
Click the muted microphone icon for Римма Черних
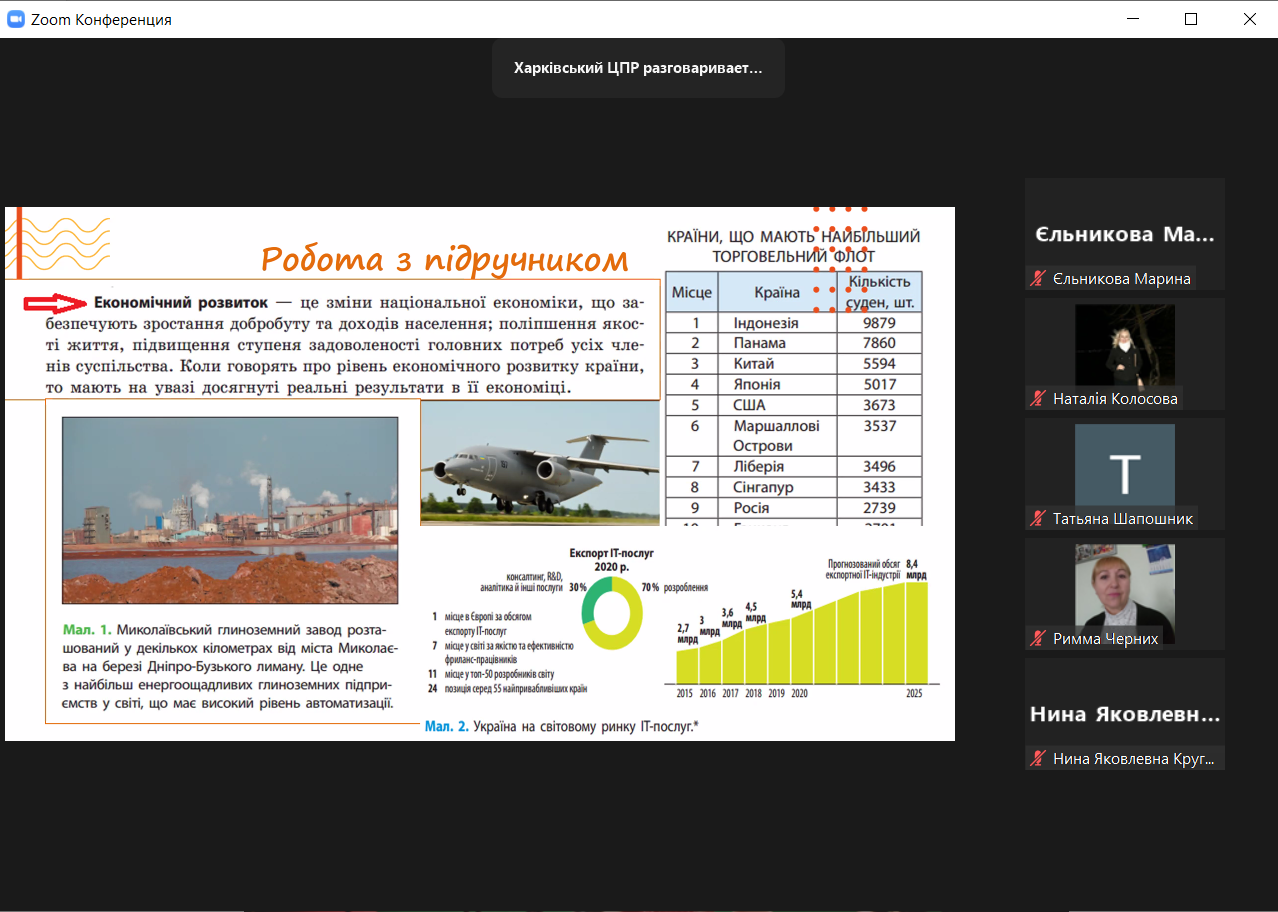pyautogui.click(x=1039, y=639)
